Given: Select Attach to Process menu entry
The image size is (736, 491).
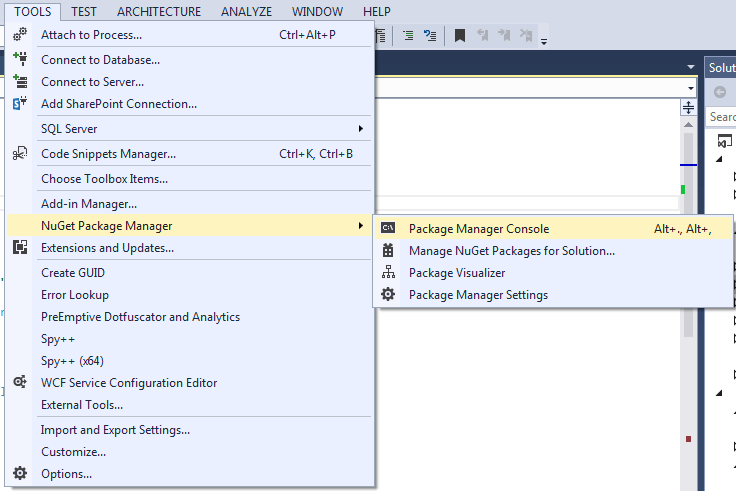Looking at the screenshot, I should point(190,35).
